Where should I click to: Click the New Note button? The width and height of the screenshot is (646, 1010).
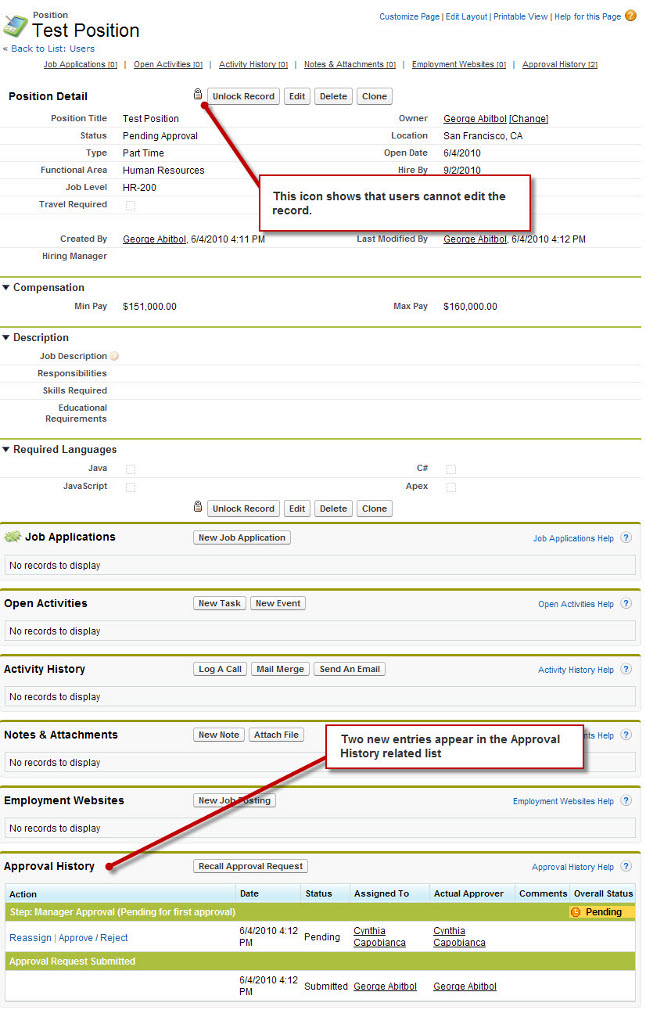218,734
